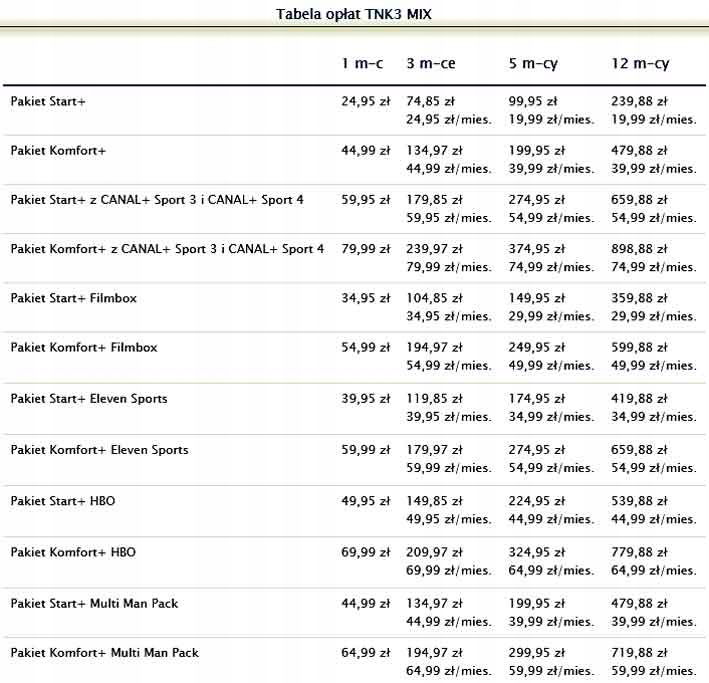The height and width of the screenshot is (683, 709).
Task: Click the 'Pakiet Komfort+' row label
Action: click(x=58, y=150)
